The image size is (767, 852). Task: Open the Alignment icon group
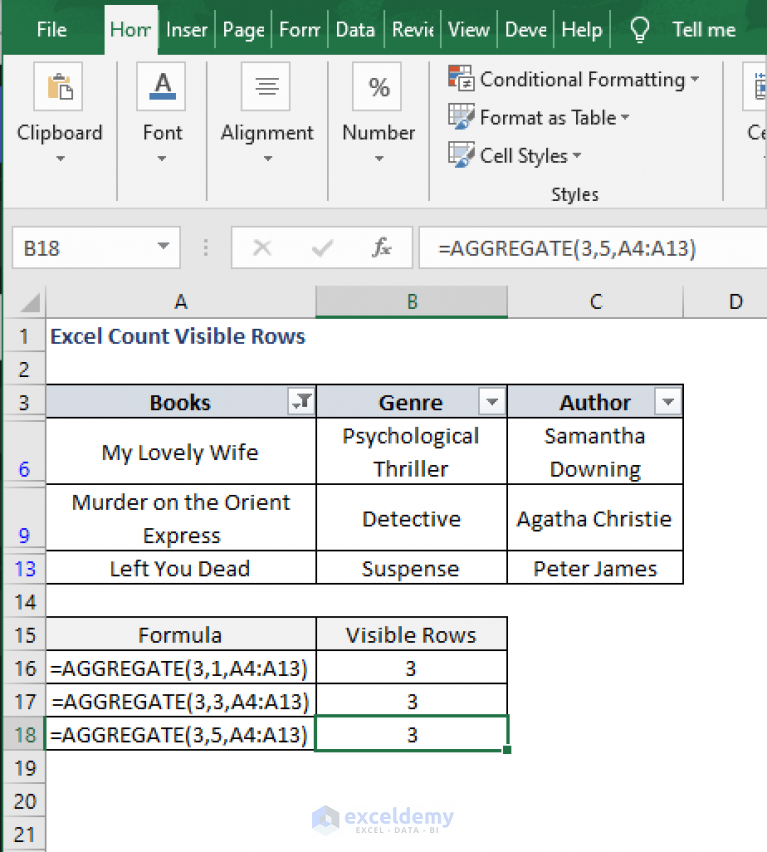[x=266, y=86]
